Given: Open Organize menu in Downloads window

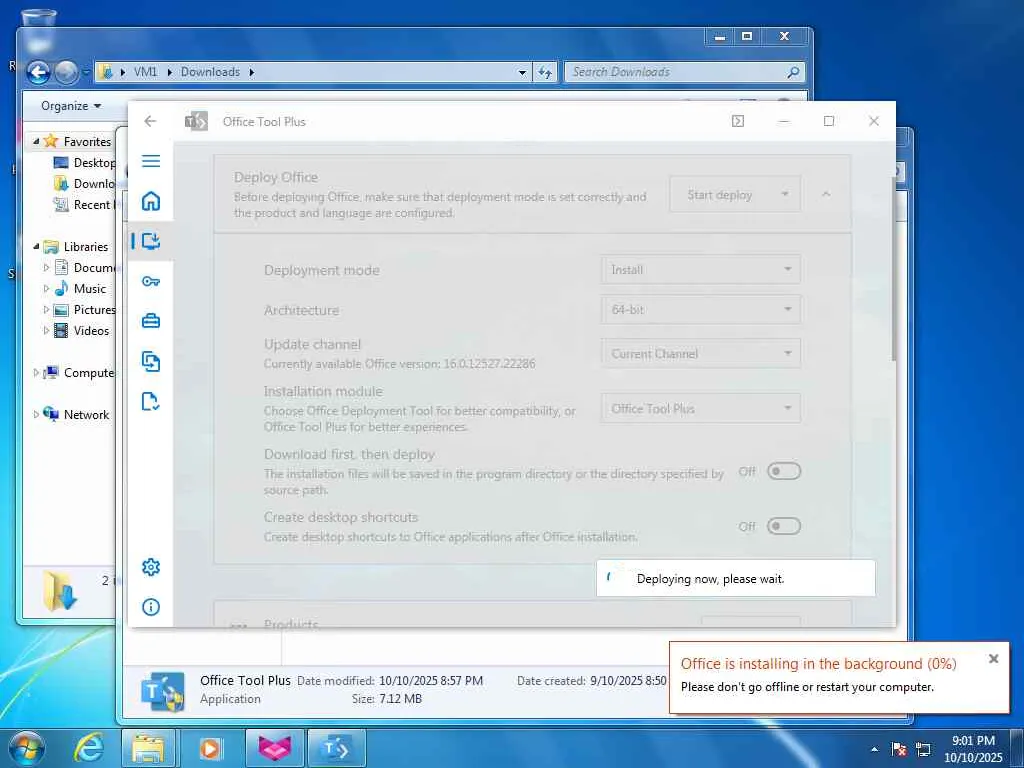Looking at the screenshot, I should pos(71,106).
